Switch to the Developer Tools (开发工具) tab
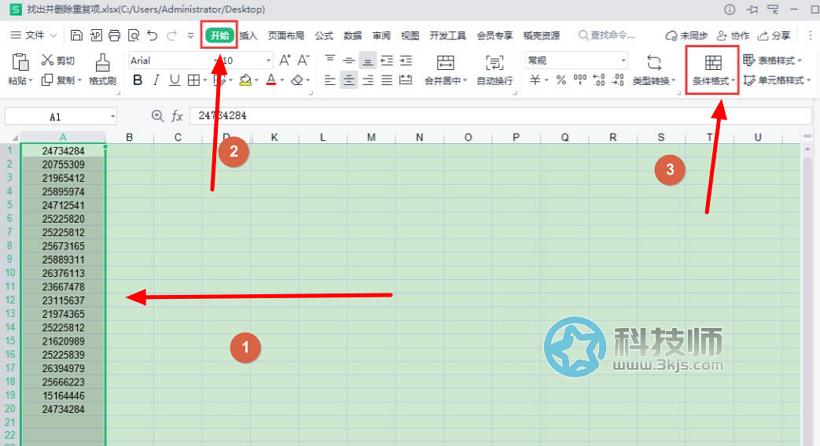This screenshot has width=820, height=446. coord(448,36)
